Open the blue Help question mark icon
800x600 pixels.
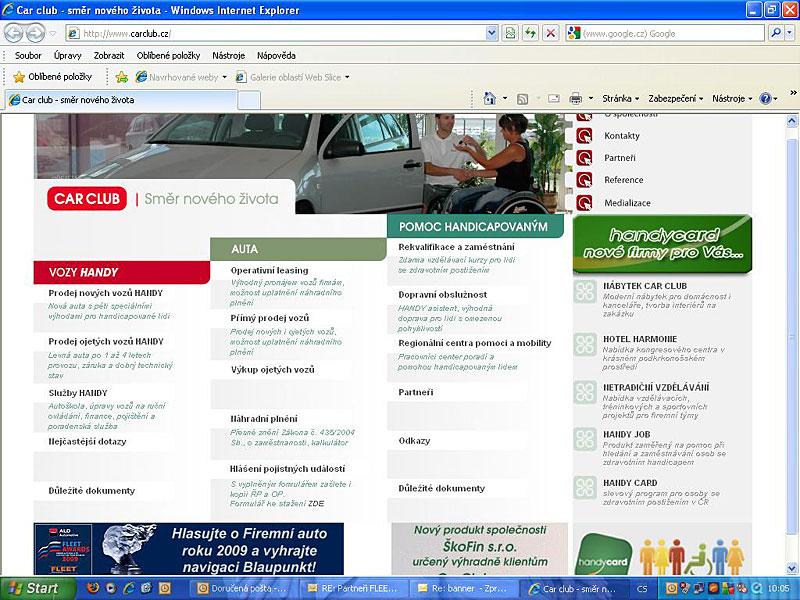pos(765,98)
